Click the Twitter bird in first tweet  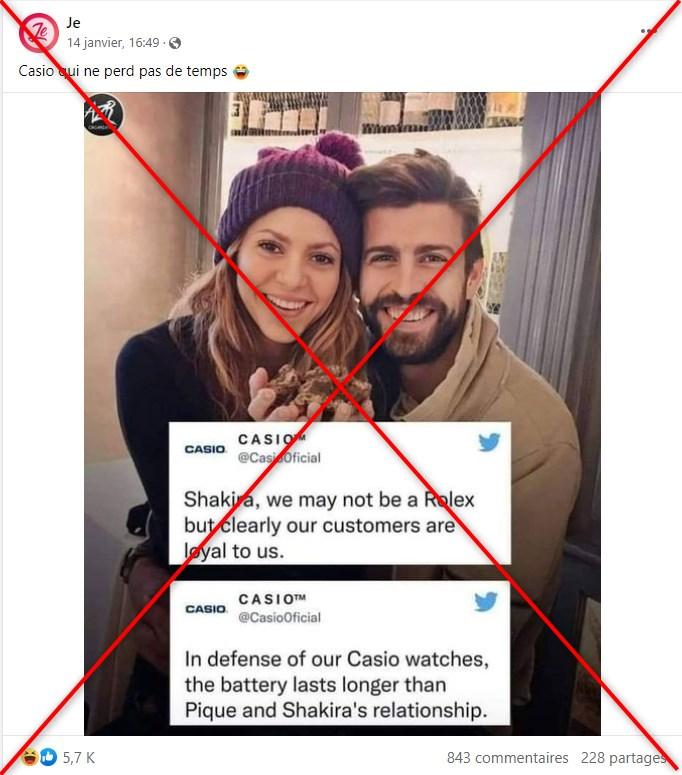click(489, 442)
